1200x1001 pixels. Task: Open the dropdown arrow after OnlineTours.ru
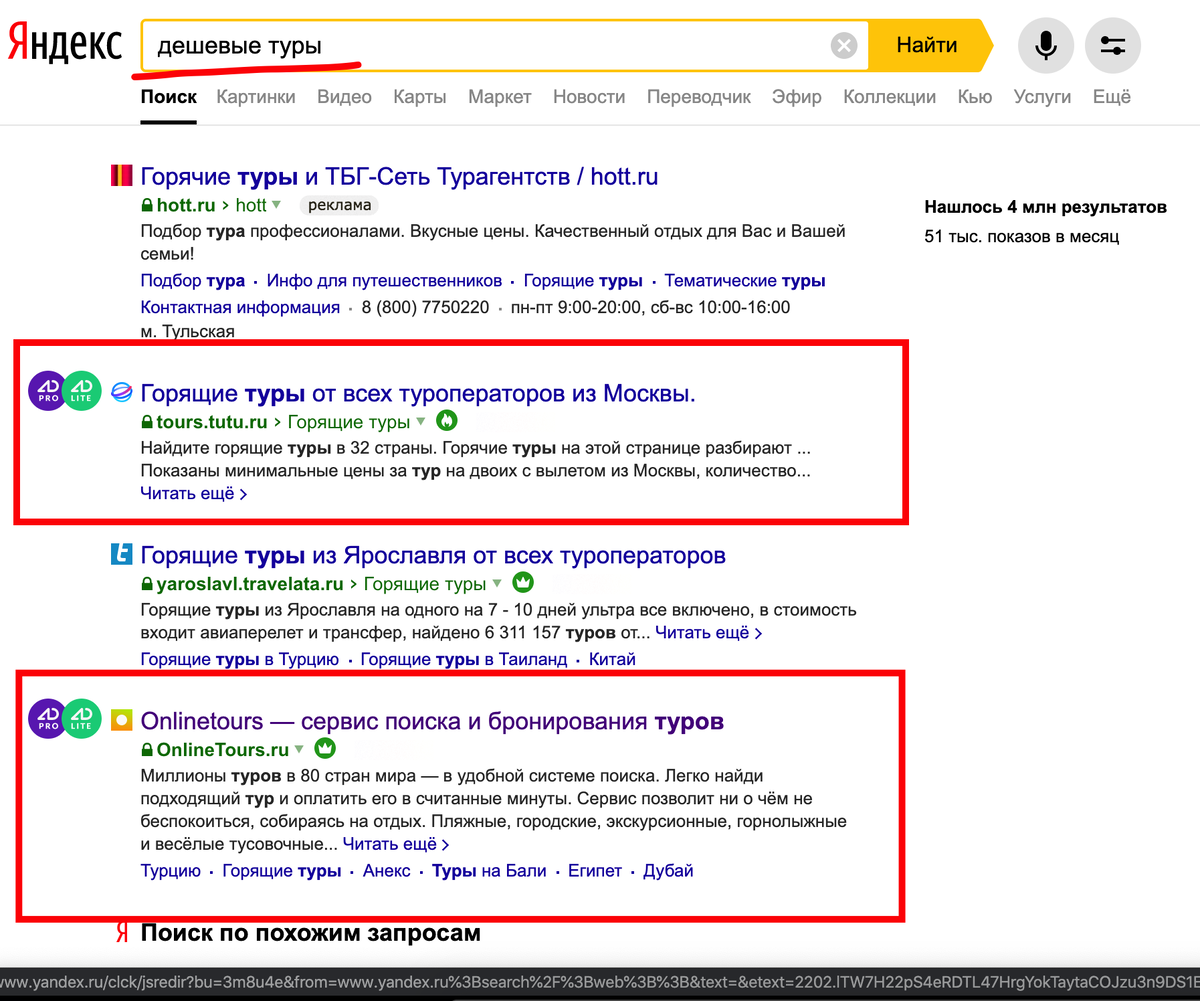[x=299, y=750]
